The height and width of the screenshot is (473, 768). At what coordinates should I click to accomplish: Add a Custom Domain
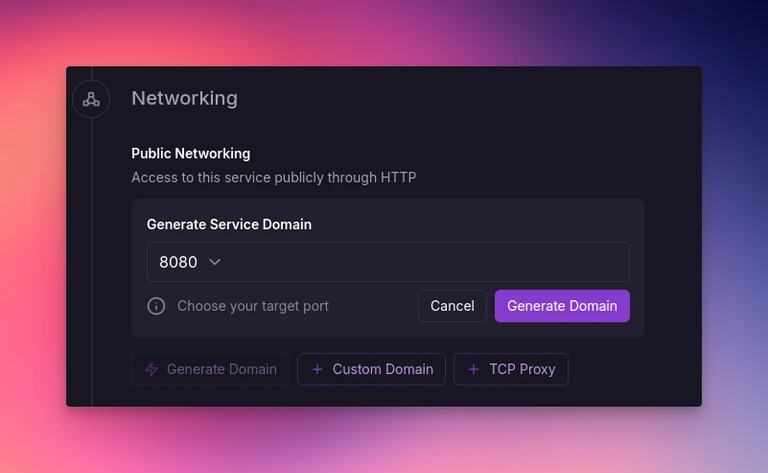(x=371, y=369)
